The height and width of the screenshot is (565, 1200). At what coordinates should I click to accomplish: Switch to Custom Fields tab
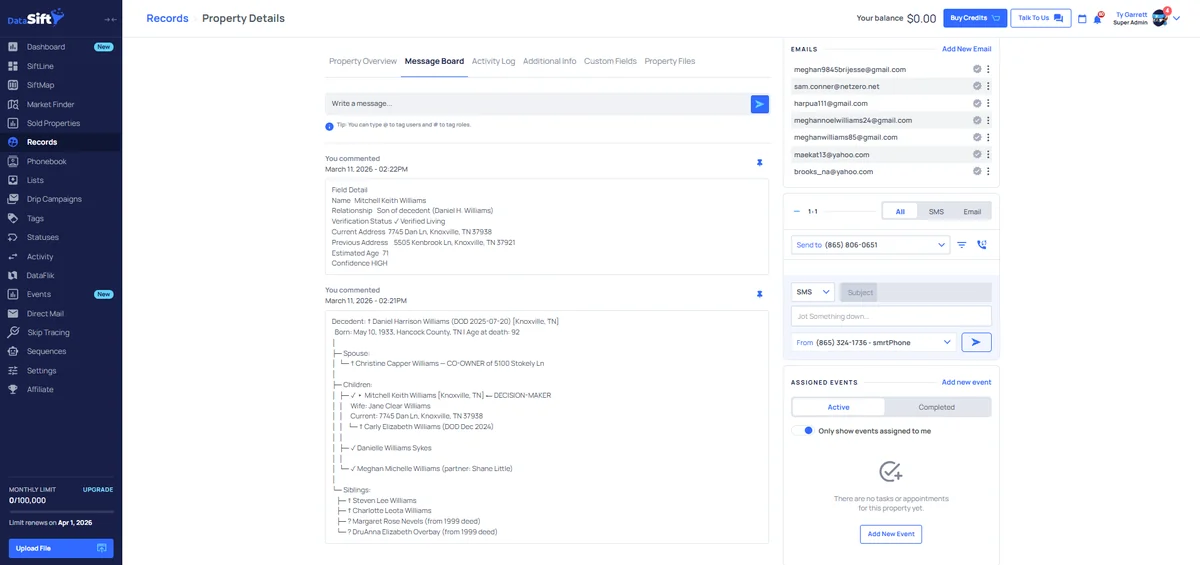click(610, 61)
